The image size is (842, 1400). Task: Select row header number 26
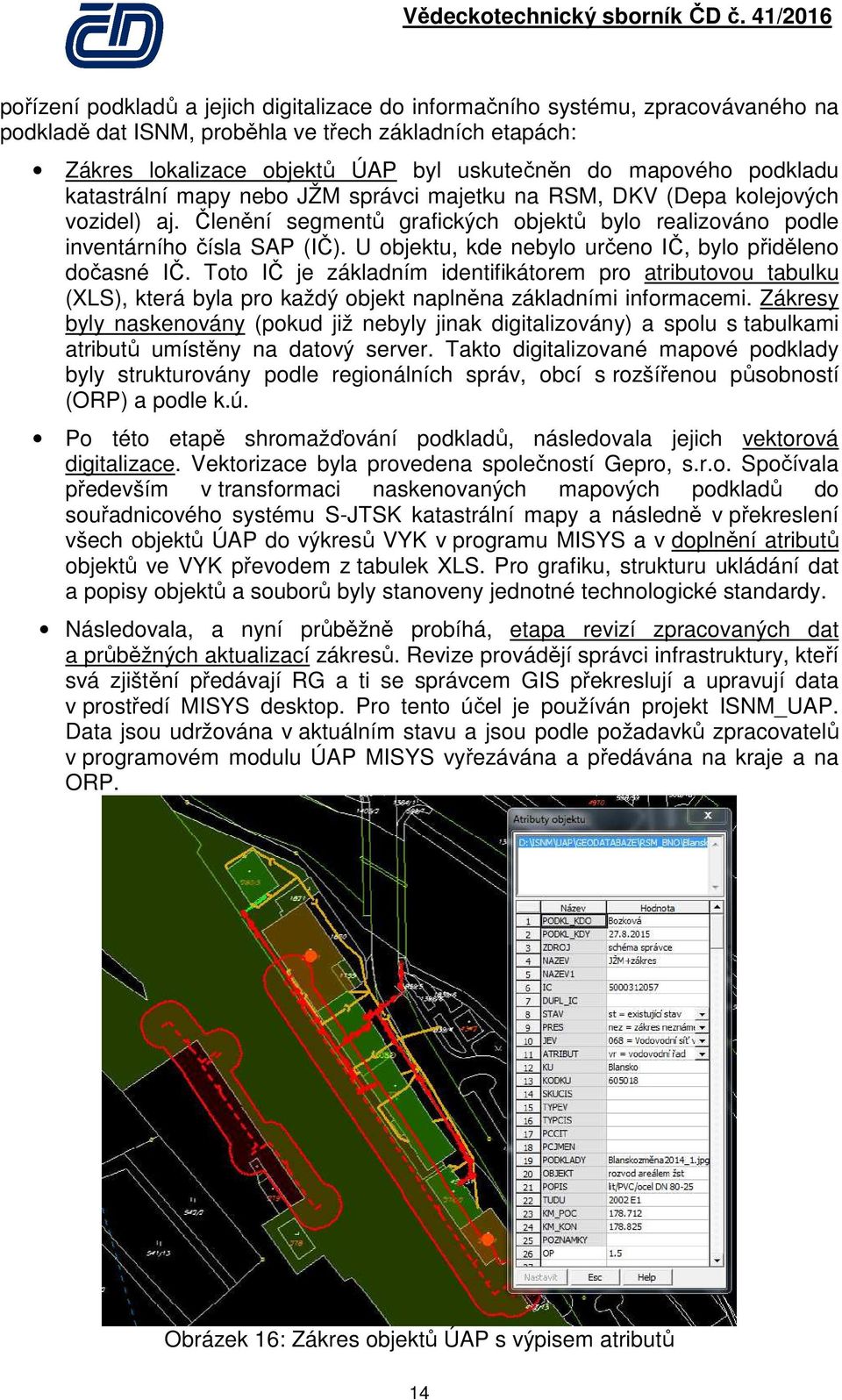(x=528, y=1254)
